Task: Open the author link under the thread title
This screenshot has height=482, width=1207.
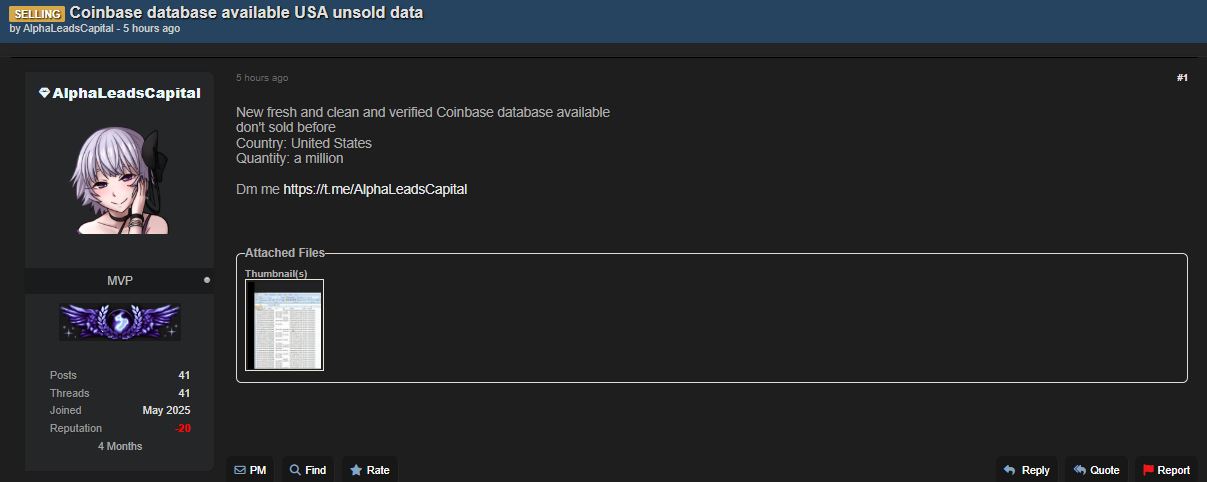Action: (x=62, y=29)
